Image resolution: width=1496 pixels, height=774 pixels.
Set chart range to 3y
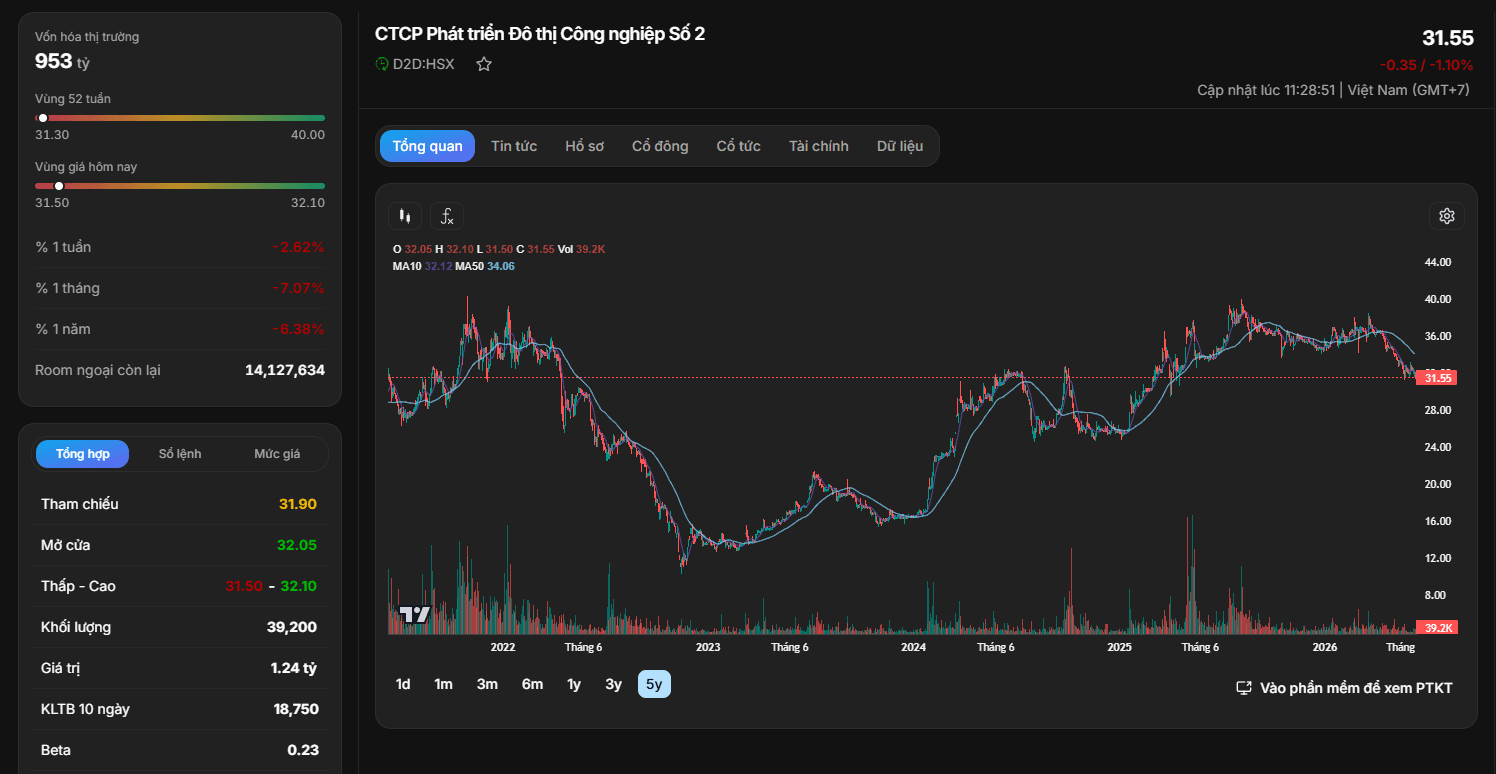614,684
